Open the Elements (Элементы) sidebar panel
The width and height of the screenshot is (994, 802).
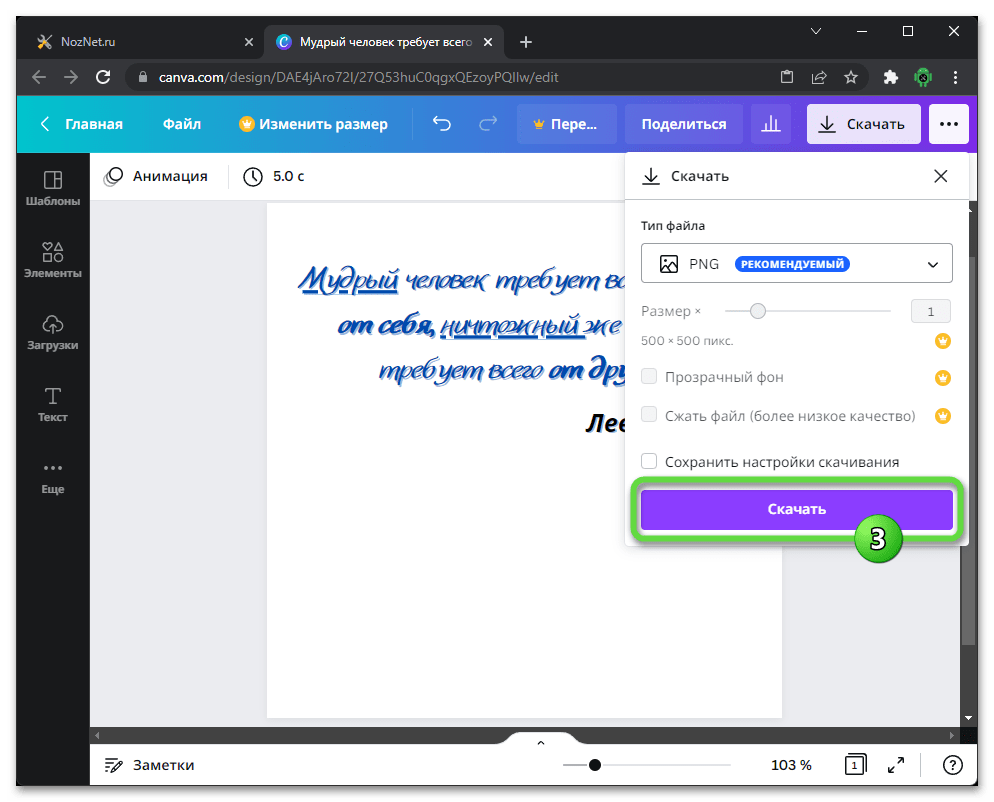(53, 259)
